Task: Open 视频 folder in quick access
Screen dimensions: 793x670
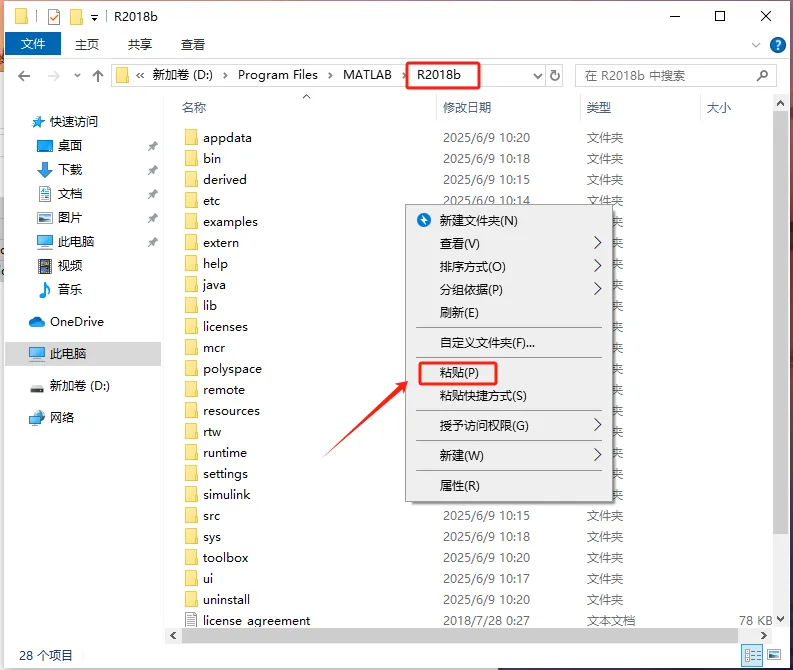Action: tap(60, 266)
